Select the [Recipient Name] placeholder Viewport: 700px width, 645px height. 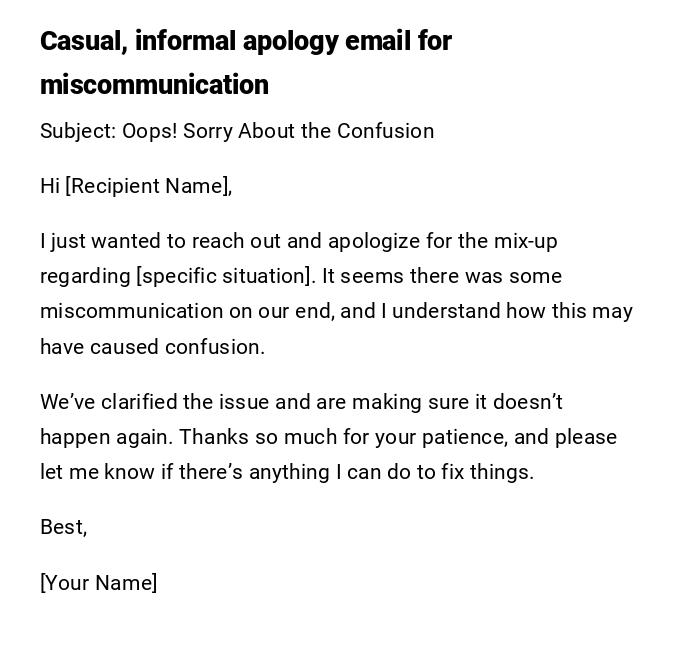(148, 186)
